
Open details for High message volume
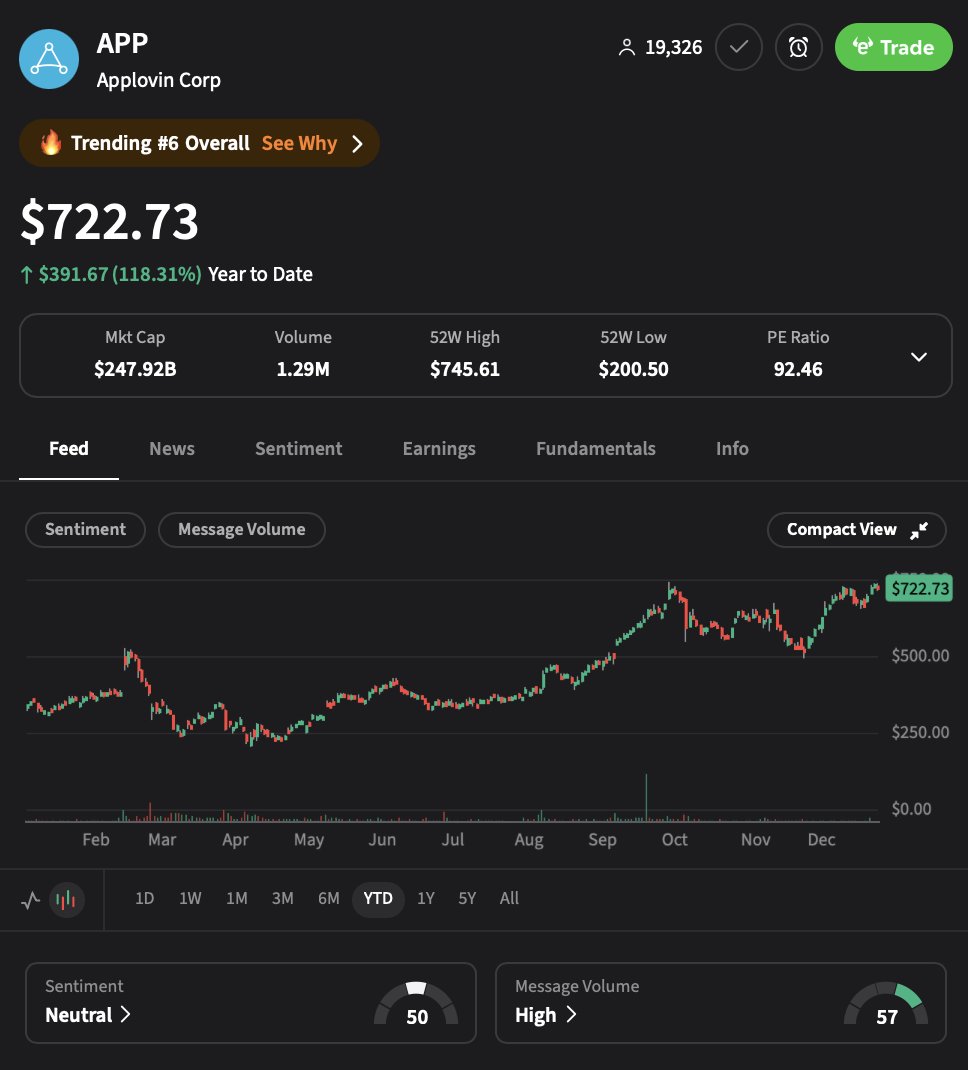(x=548, y=1015)
